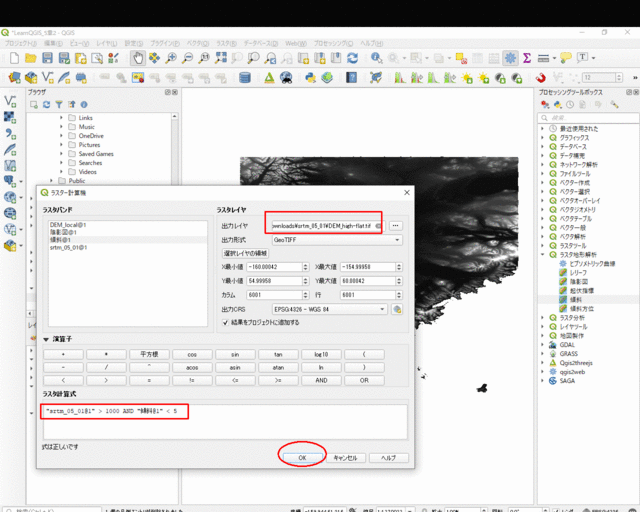Click the OR operator button
This screenshot has height=512, width=640.
(364, 380)
